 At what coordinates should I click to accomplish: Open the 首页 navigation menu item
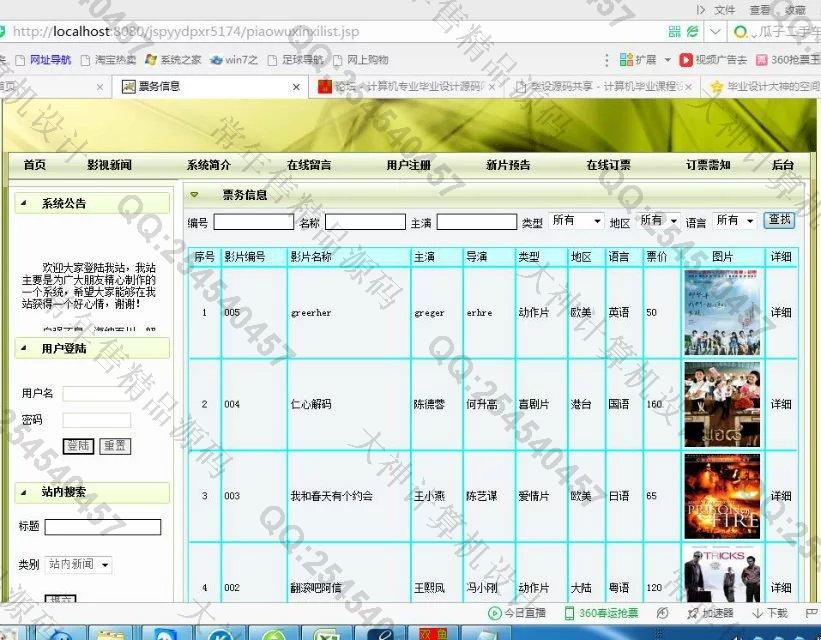coord(35,165)
